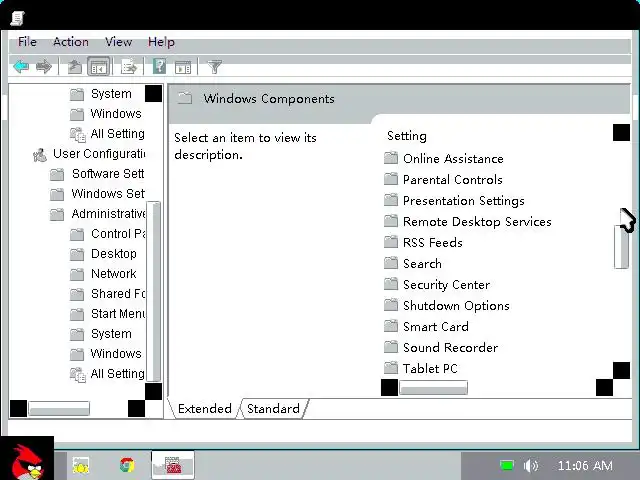Screen dimensions: 640x480
Task: Click the vertical scrollbar thumb in tree pane
Action: click(153, 291)
